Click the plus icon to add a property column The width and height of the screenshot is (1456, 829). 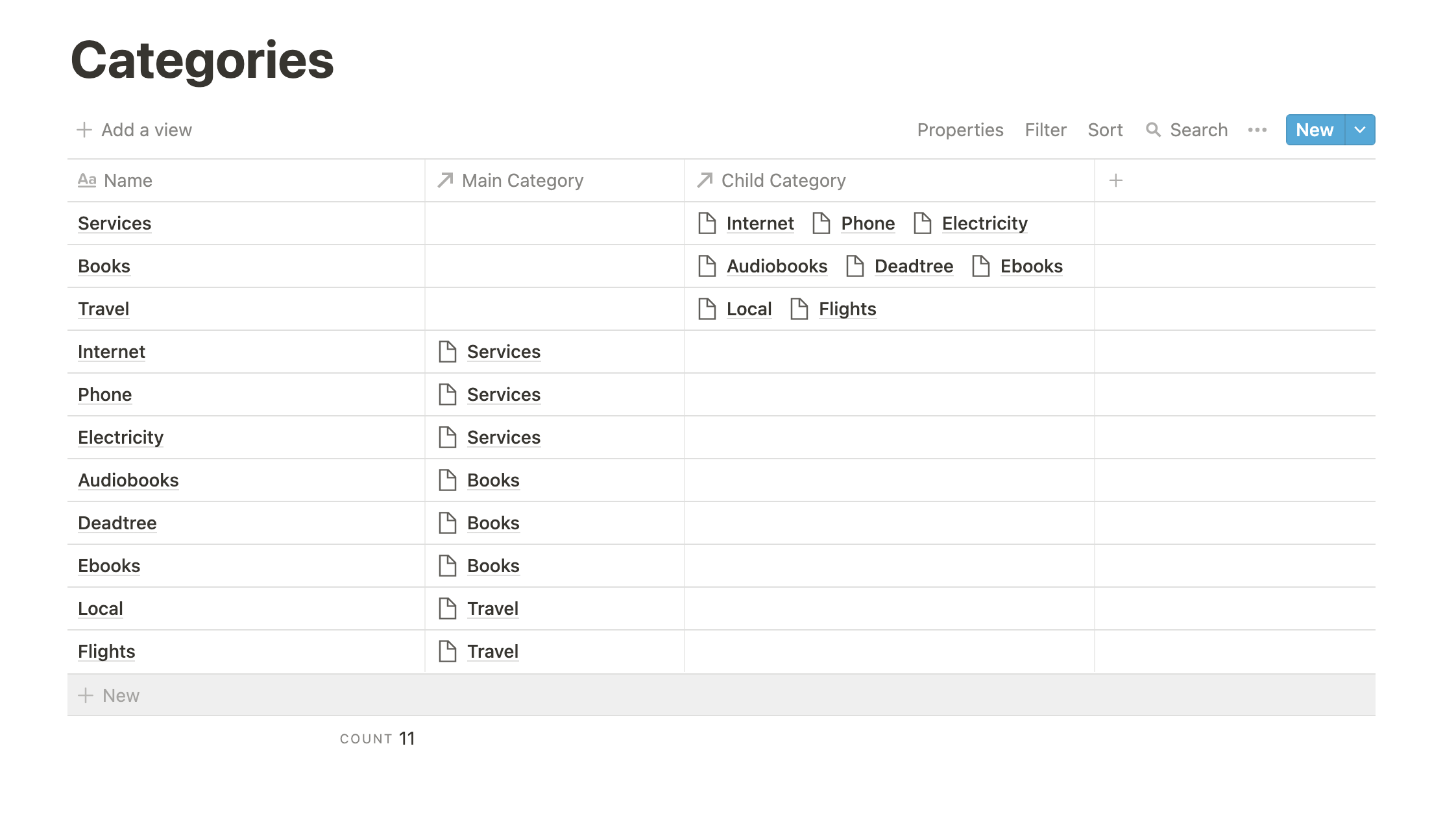click(x=1115, y=180)
